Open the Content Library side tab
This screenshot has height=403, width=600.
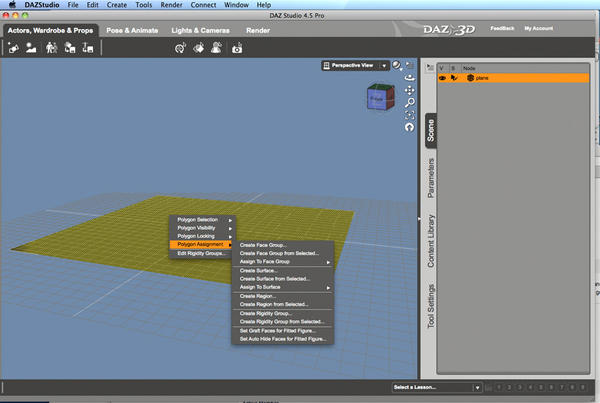coord(430,241)
